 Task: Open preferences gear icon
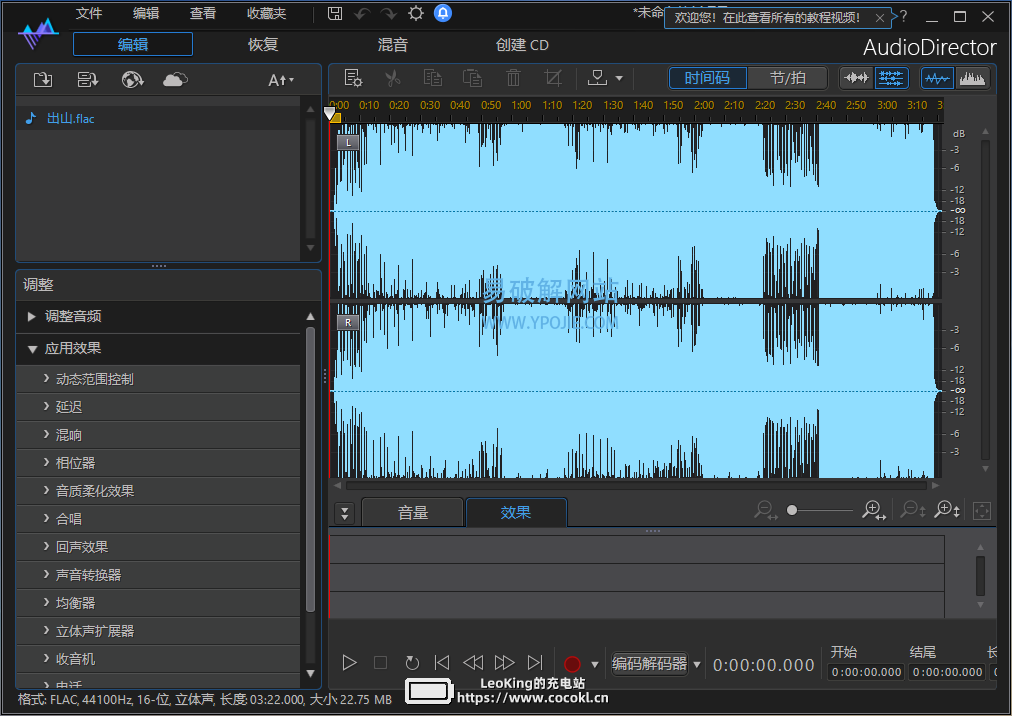point(416,14)
